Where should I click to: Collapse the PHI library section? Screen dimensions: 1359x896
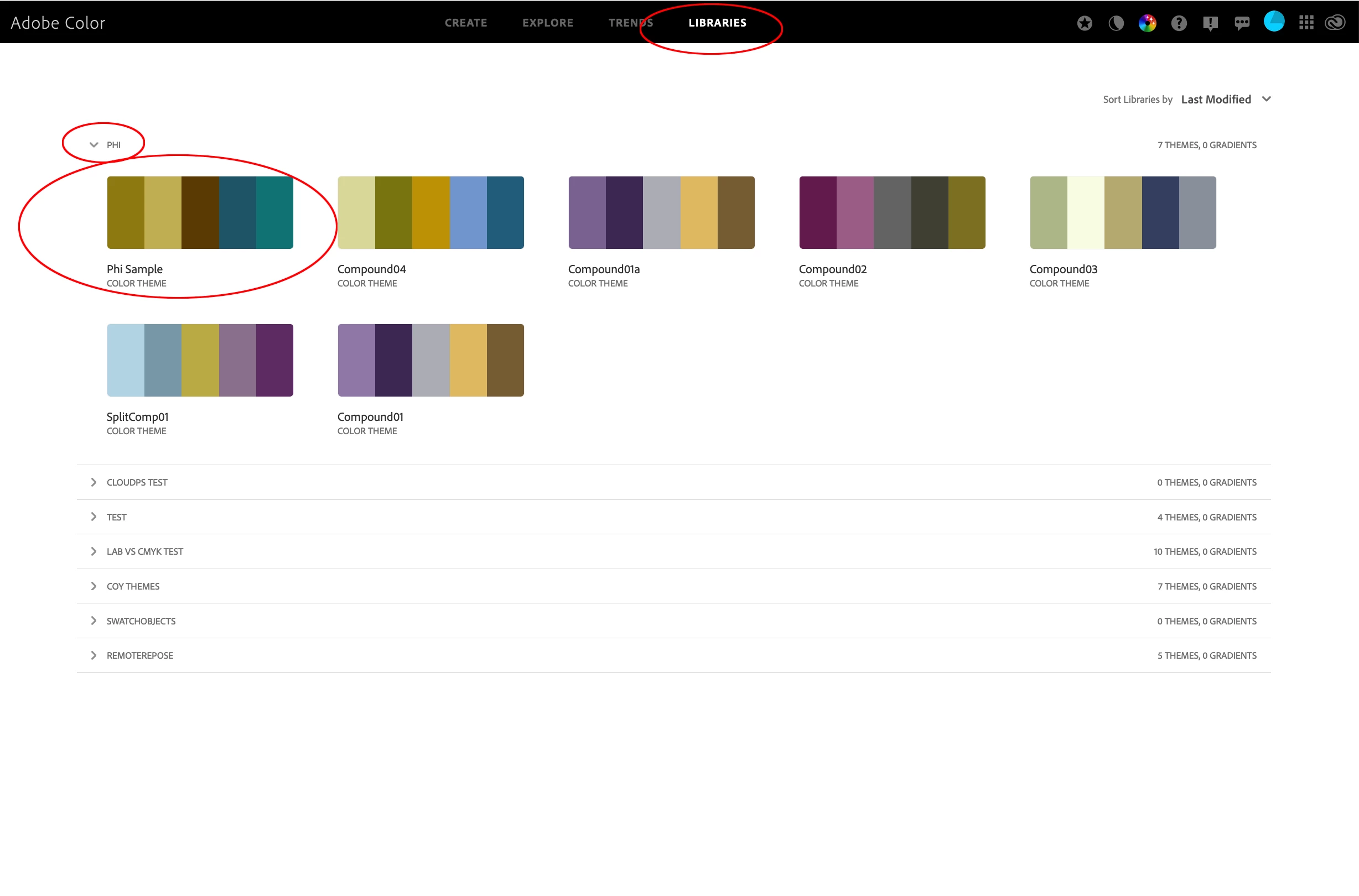94,145
